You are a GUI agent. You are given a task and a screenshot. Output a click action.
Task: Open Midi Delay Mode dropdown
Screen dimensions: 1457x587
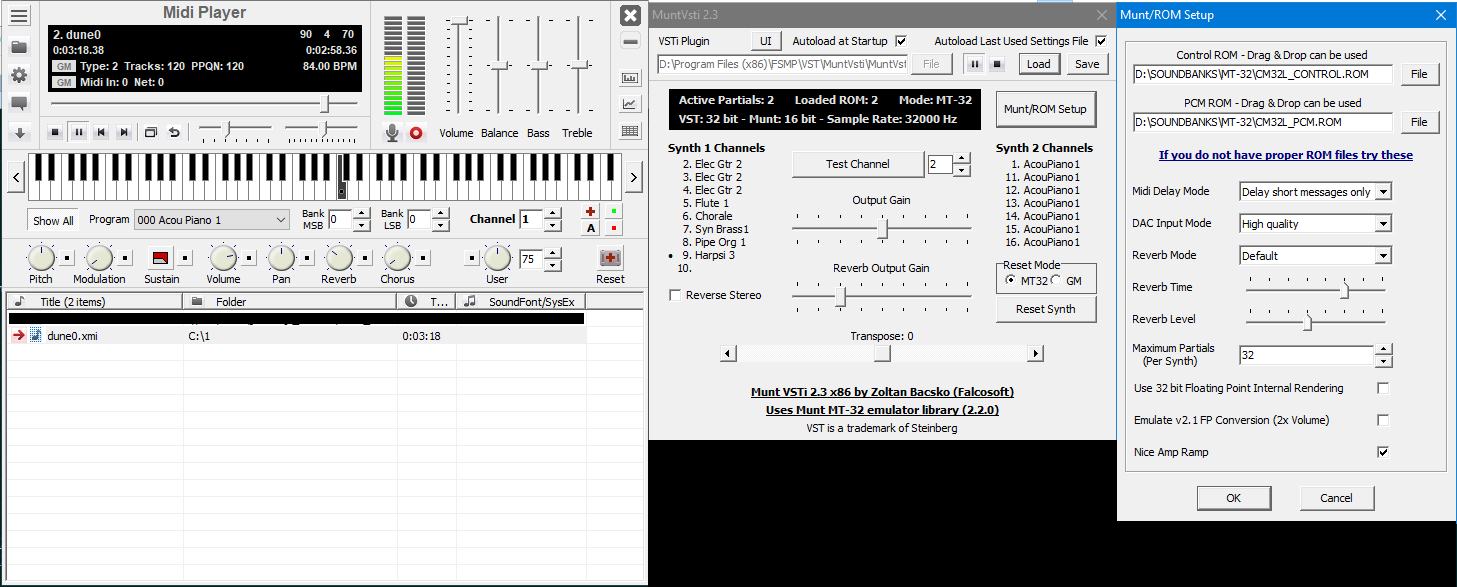pos(1315,191)
